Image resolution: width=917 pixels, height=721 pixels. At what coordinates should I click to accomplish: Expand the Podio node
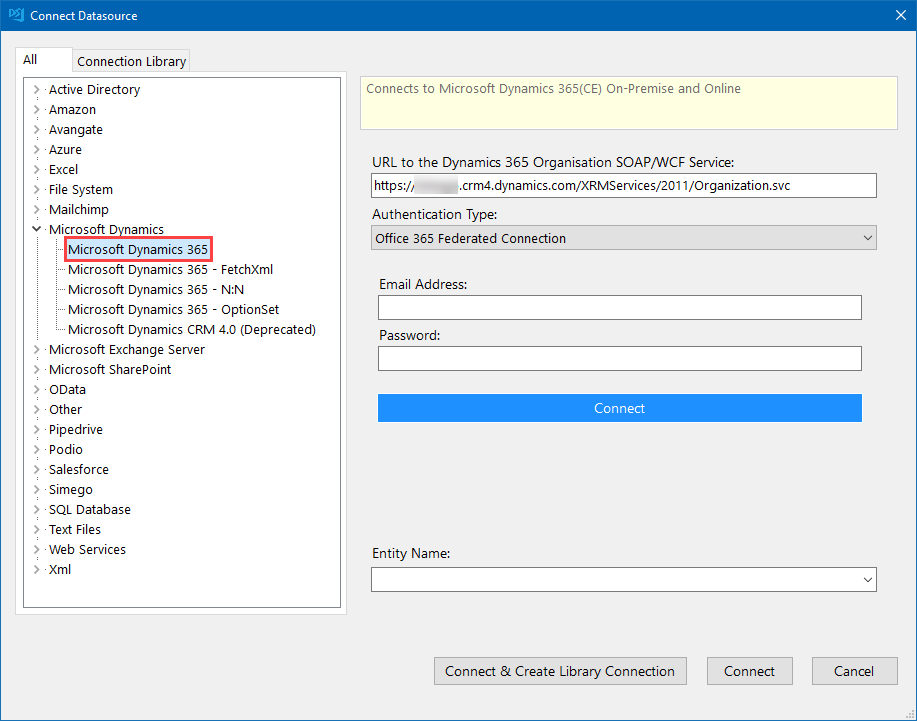[x=36, y=449]
